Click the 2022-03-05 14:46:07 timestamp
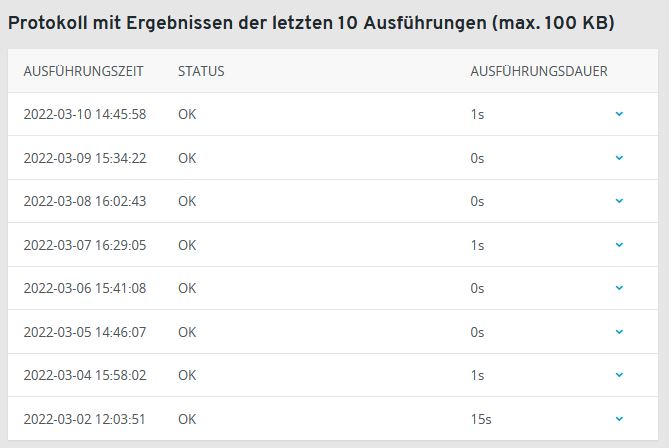This screenshot has height=448, width=669. pyautogui.click(x=85, y=332)
